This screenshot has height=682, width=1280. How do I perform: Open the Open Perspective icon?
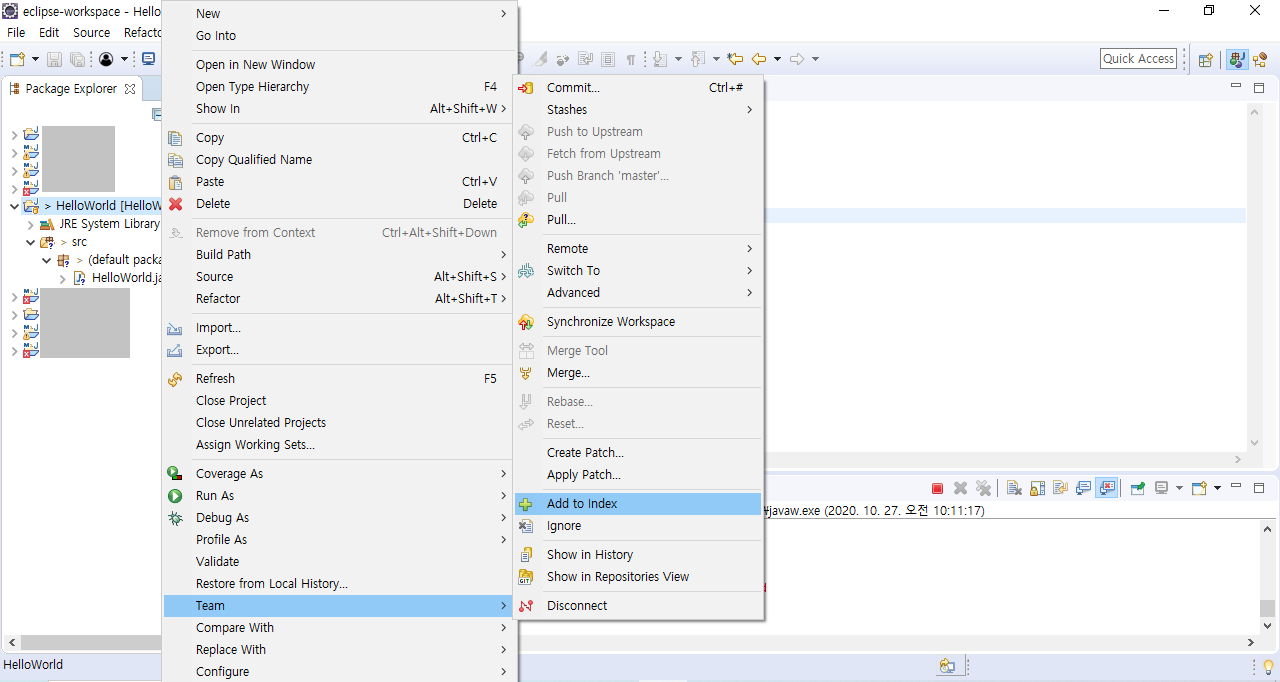point(1206,59)
